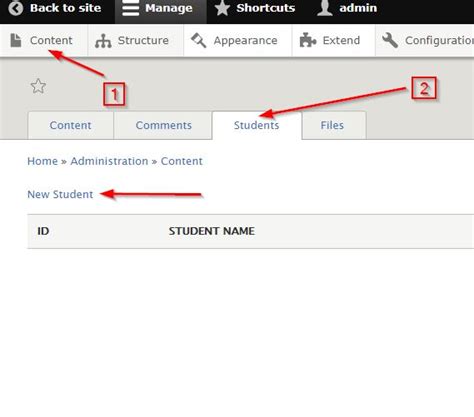The image size is (474, 417).
Task: Click the Structure hierarchy icon
Action: (103, 41)
